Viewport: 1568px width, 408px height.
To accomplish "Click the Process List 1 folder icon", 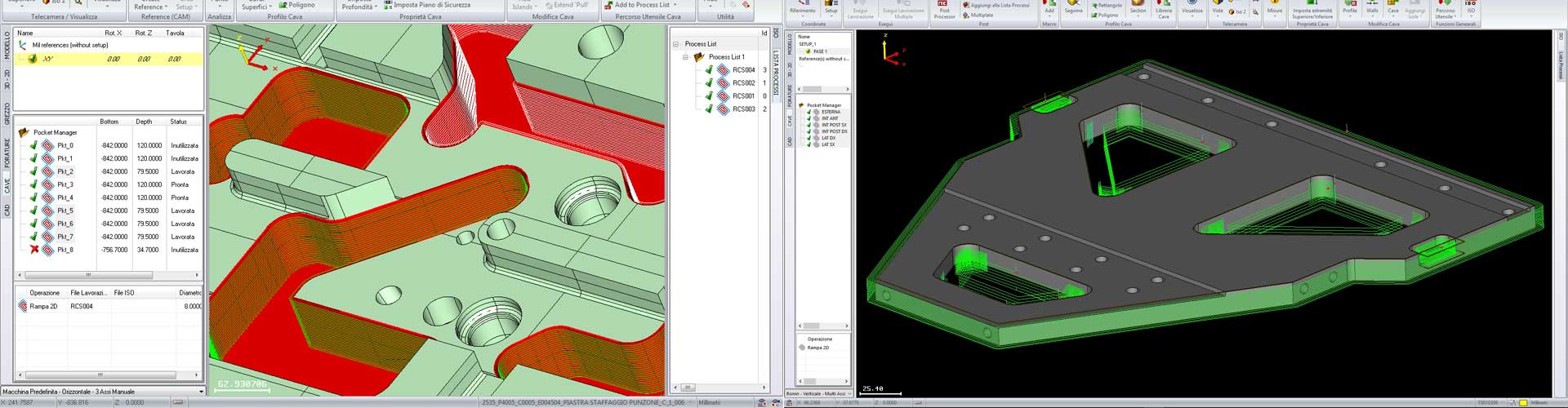I will click(x=699, y=57).
